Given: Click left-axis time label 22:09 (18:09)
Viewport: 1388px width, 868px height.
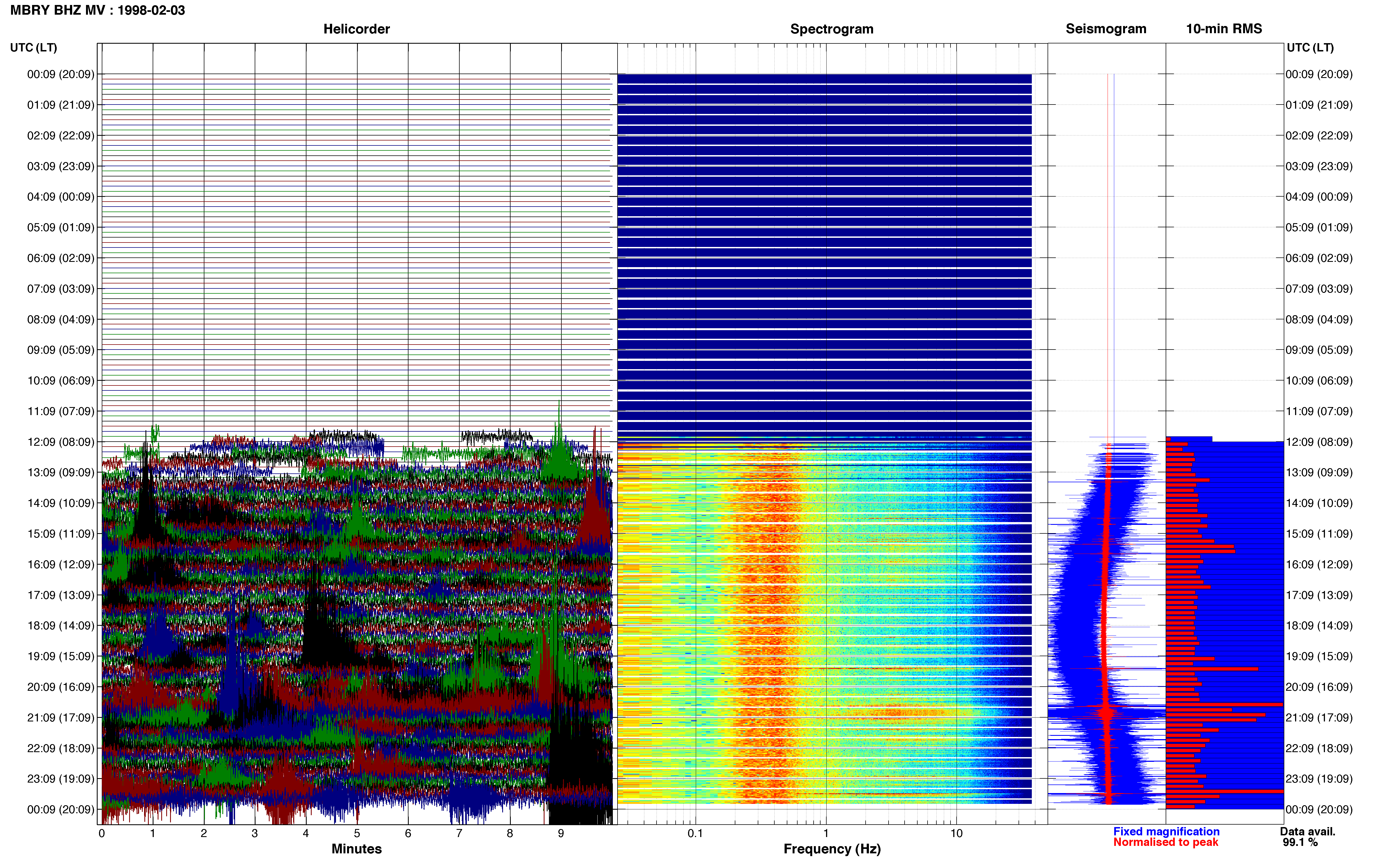Looking at the screenshot, I should 61,748.
